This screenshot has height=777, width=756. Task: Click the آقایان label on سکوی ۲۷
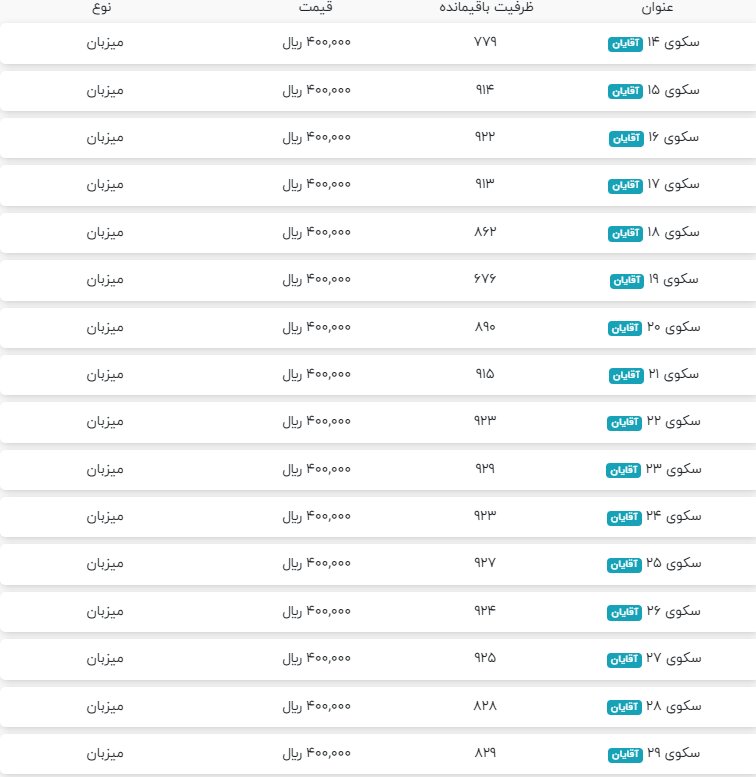point(624,659)
